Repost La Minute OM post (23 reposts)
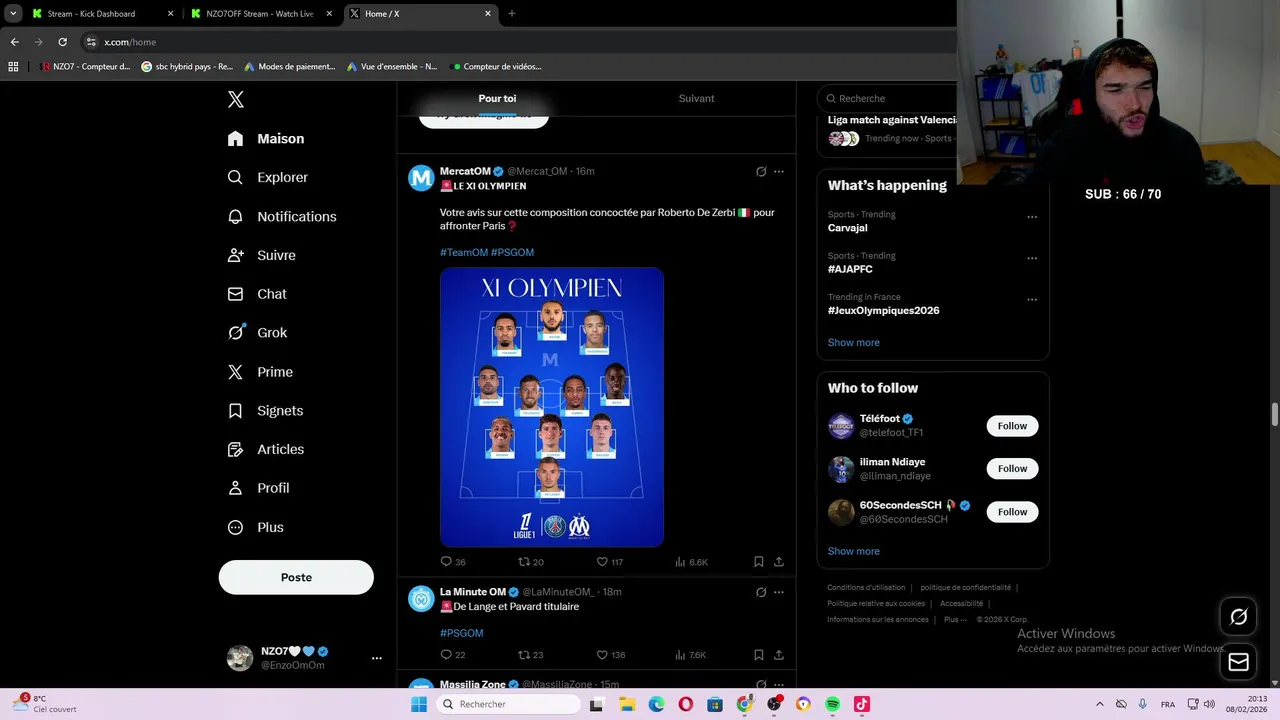Viewport: 1280px width, 720px height. (x=530, y=655)
